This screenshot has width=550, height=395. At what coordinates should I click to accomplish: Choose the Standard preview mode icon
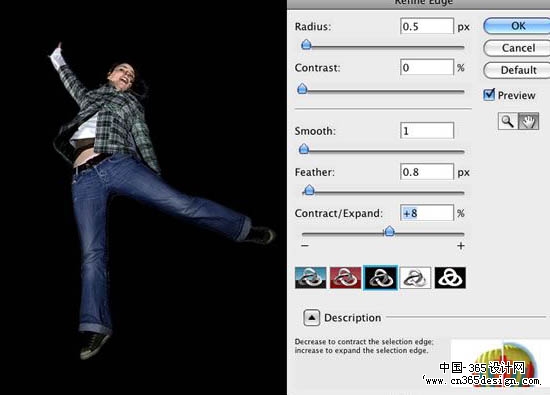point(310,277)
